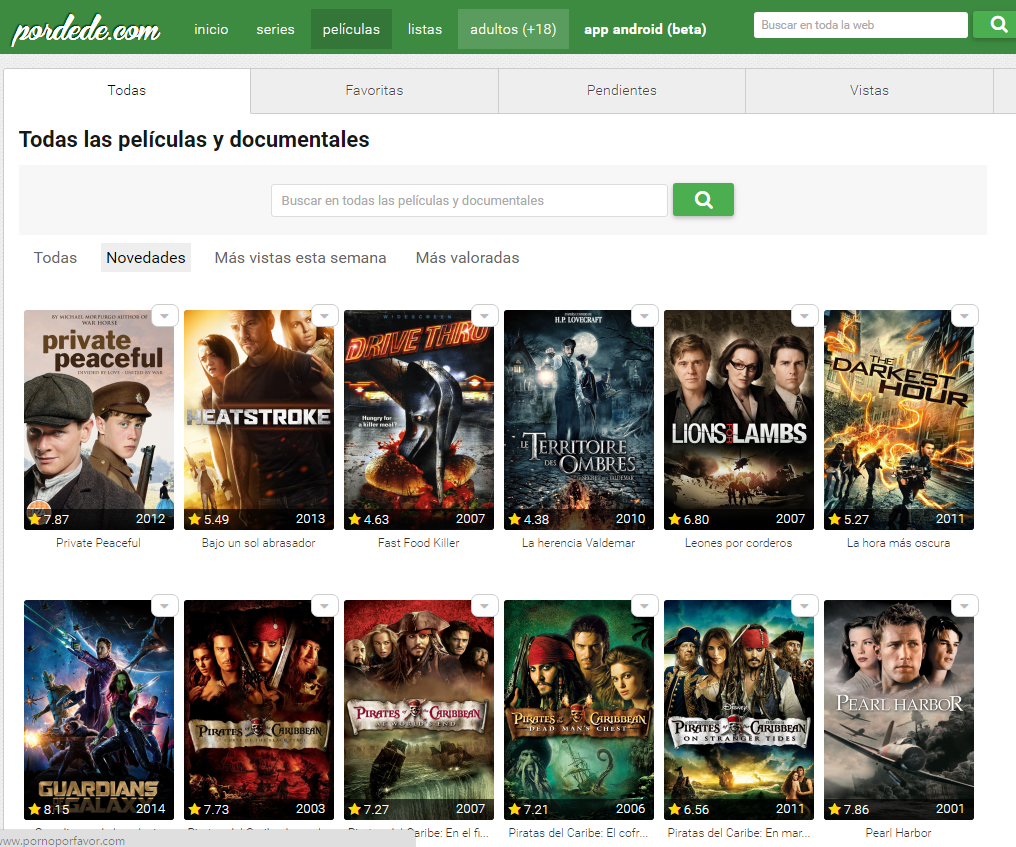Open dropdown on Le Territoire des Ombres poster

(645, 316)
